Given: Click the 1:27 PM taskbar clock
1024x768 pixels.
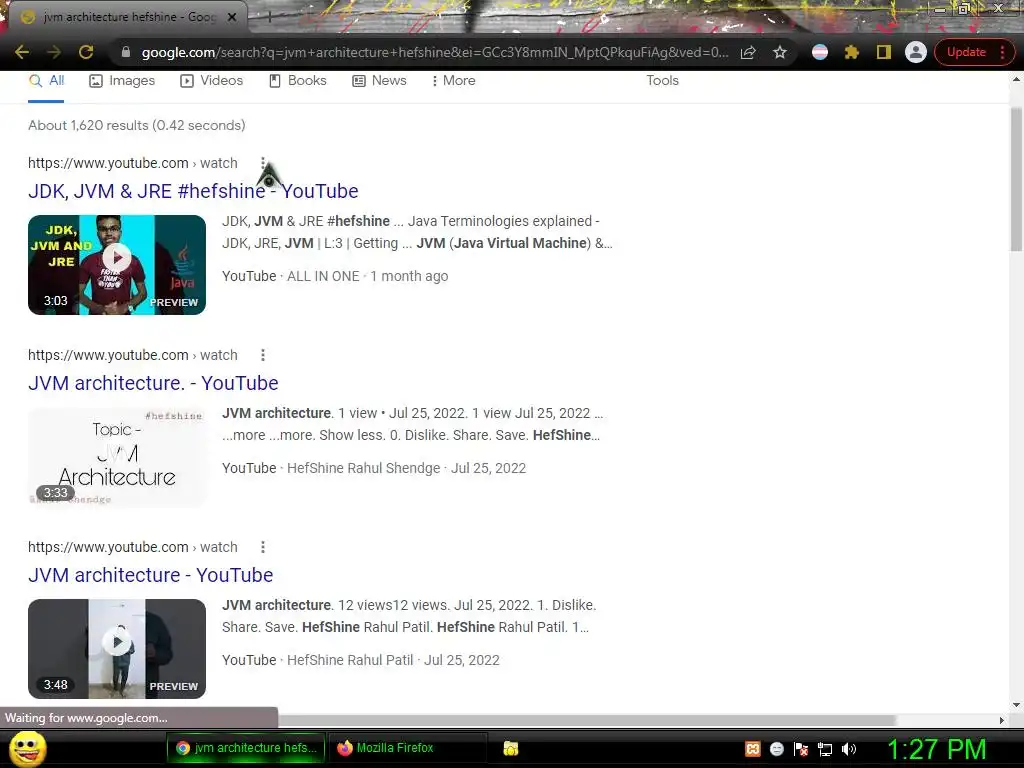Looking at the screenshot, I should pyautogui.click(x=936, y=749).
